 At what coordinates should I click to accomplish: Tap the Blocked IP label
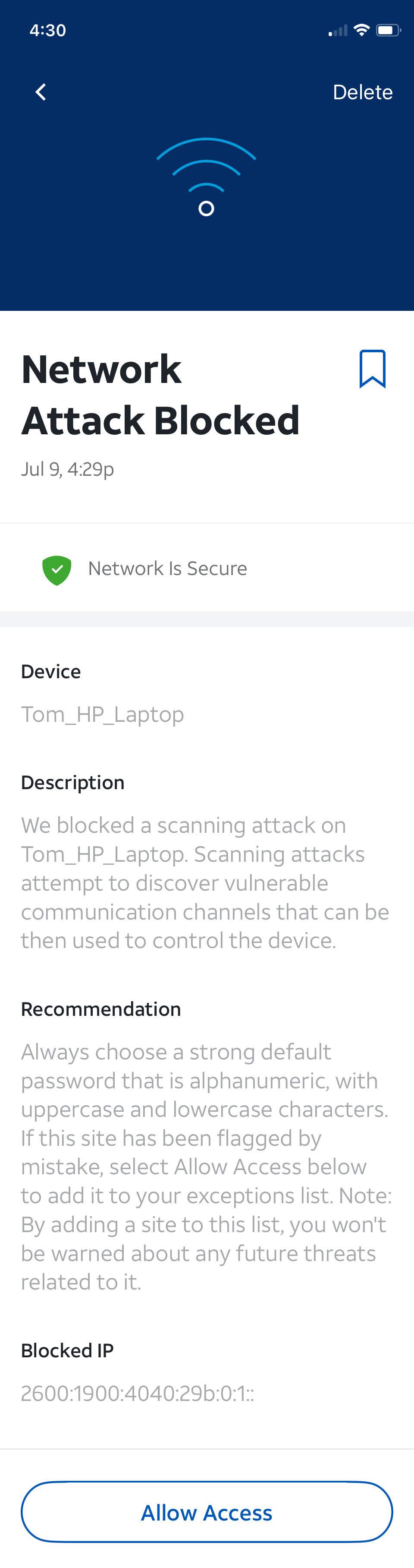point(67,1350)
